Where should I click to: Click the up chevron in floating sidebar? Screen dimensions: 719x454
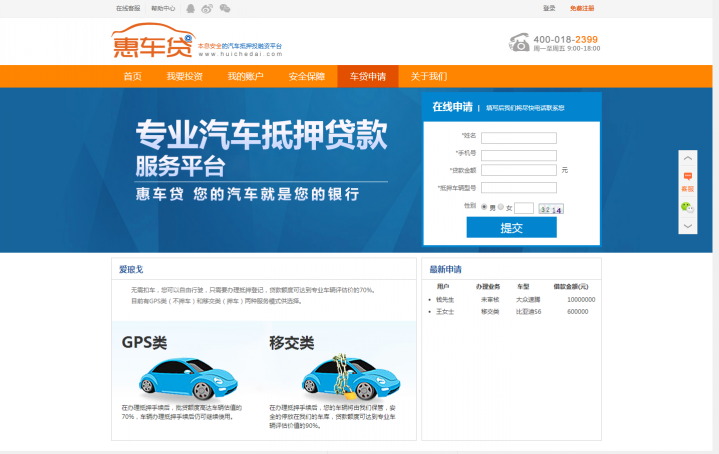coord(688,158)
